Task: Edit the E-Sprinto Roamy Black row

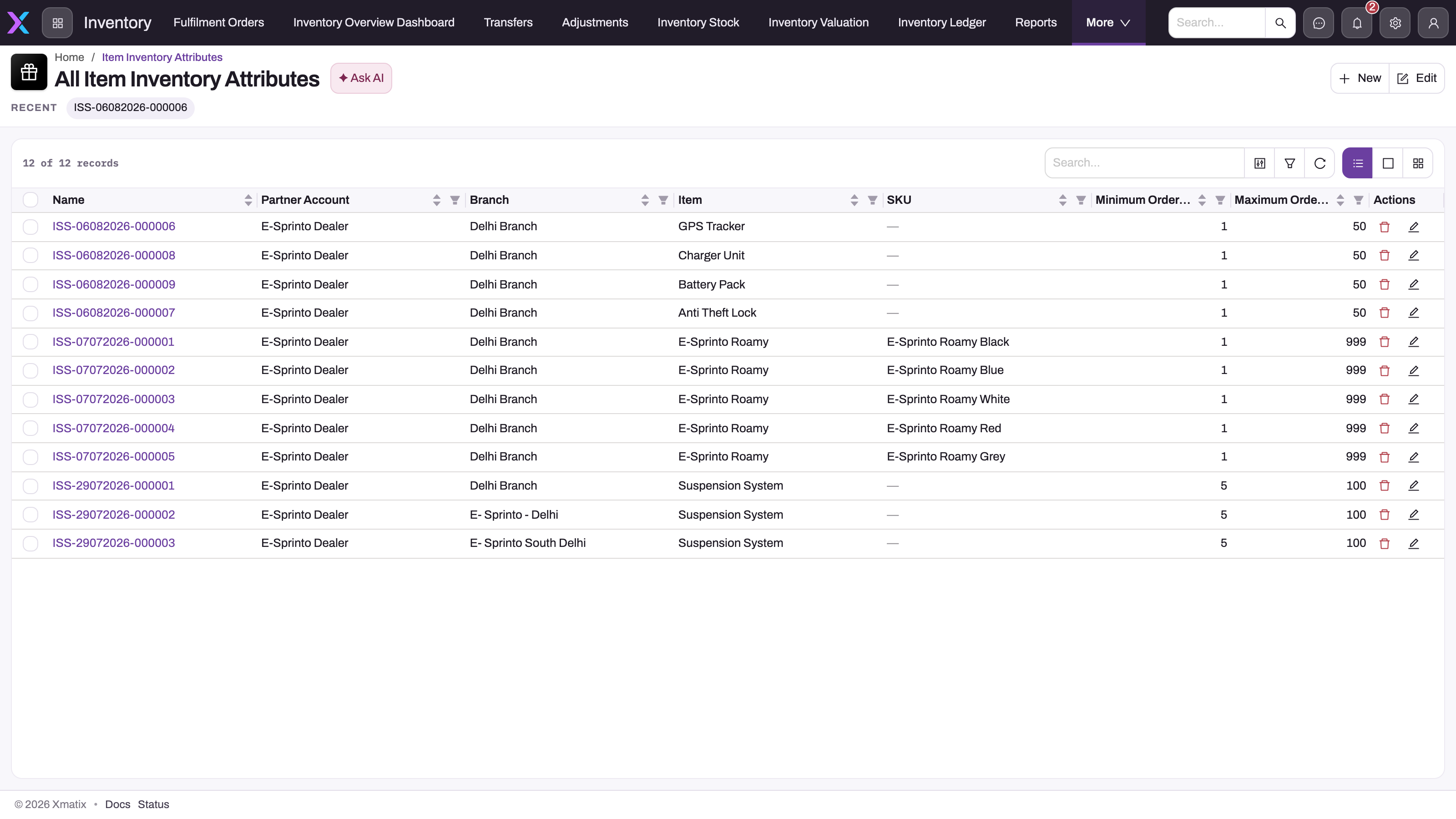Action: click(x=1413, y=342)
